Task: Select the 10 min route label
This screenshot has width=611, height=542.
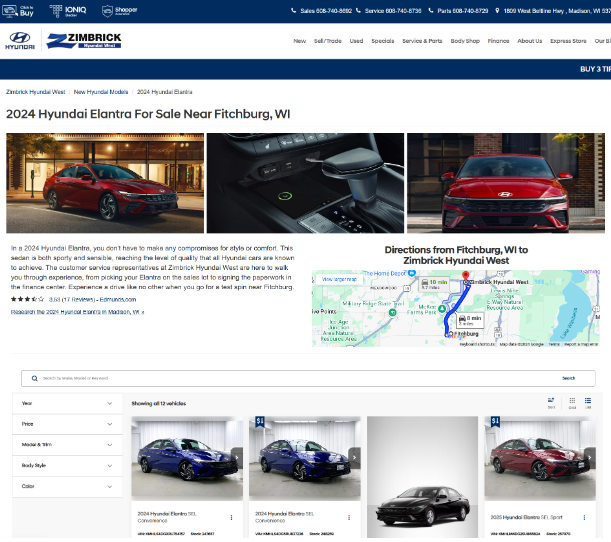Action: (x=434, y=284)
